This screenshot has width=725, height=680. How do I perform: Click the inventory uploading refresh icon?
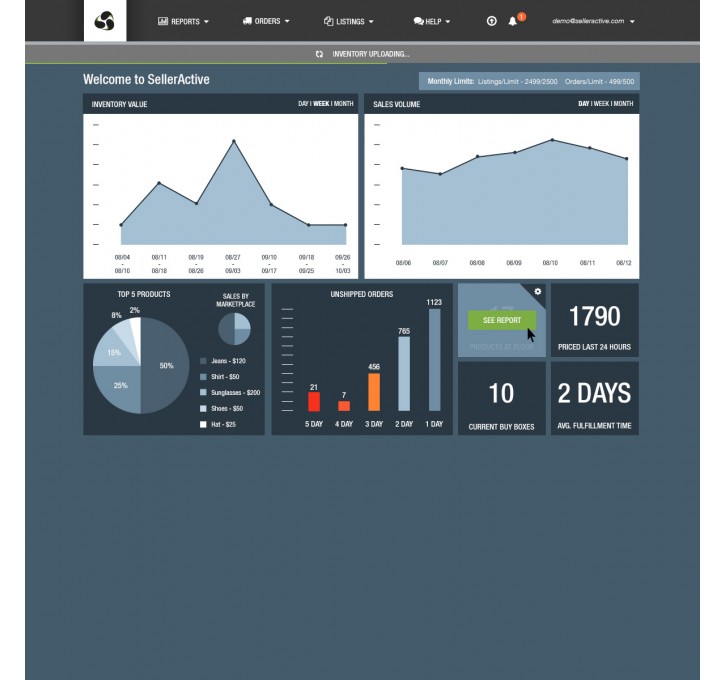319,54
